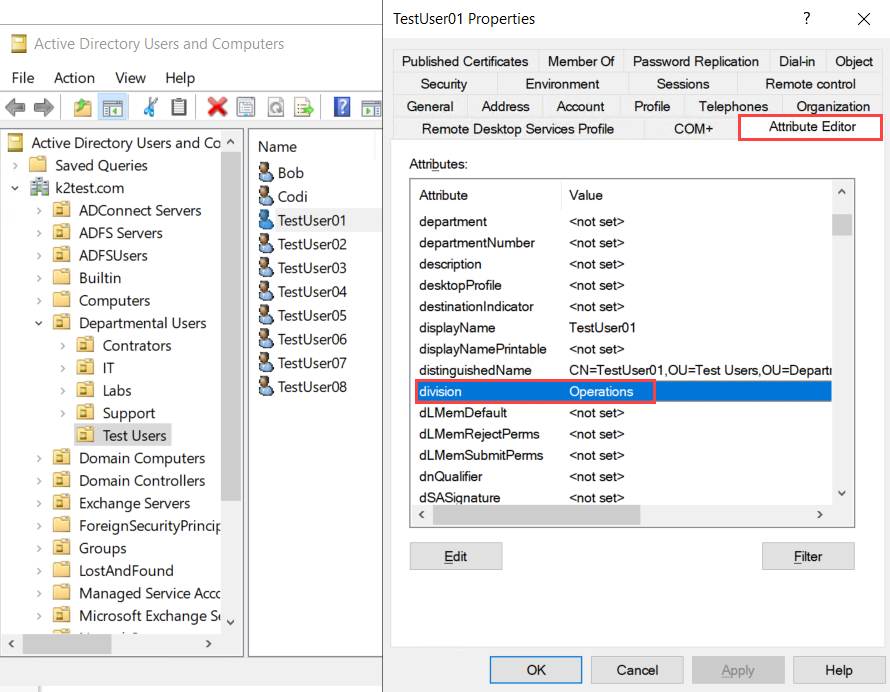Image resolution: width=890 pixels, height=692 pixels.
Task: Switch to the Account tab
Action: pos(580,106)
